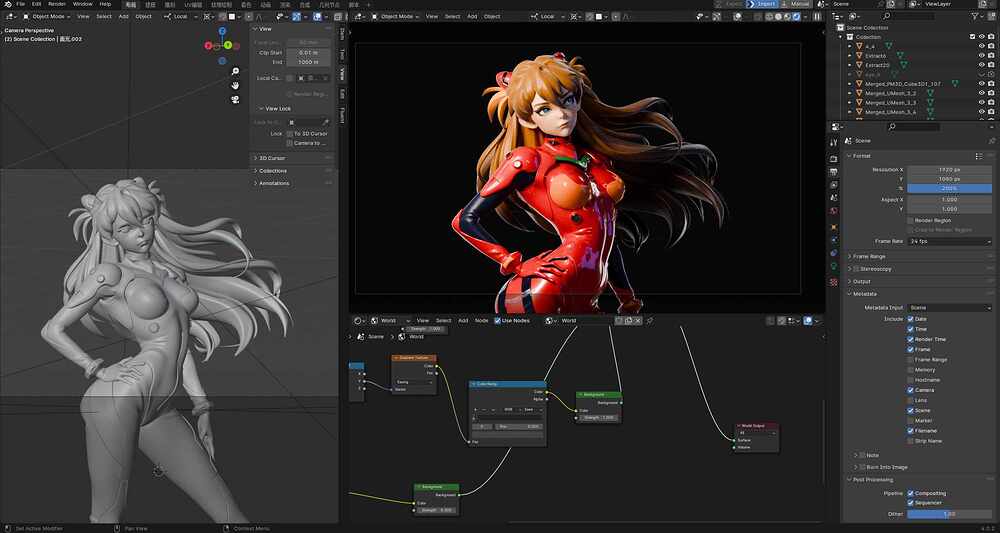Expand the Collections panel in sidebar

click(272, 171)
